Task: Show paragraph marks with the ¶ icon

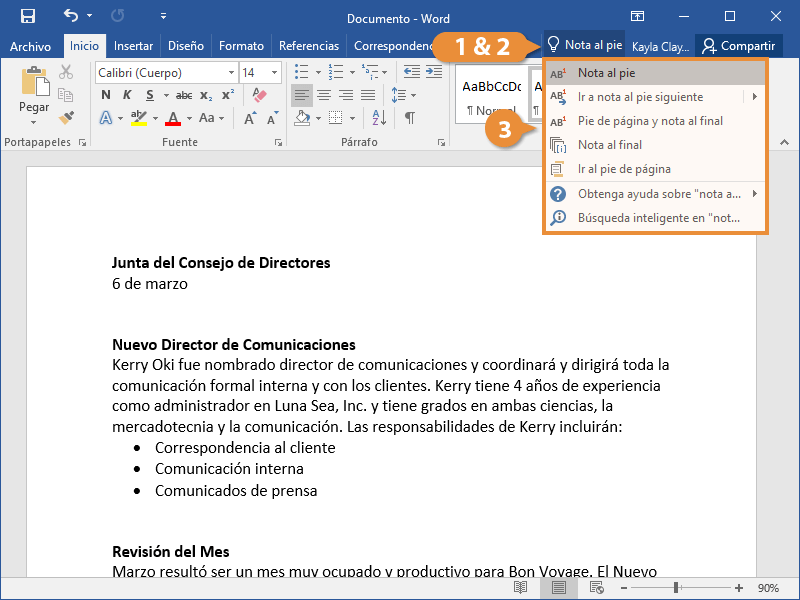Action: [409, 118]
